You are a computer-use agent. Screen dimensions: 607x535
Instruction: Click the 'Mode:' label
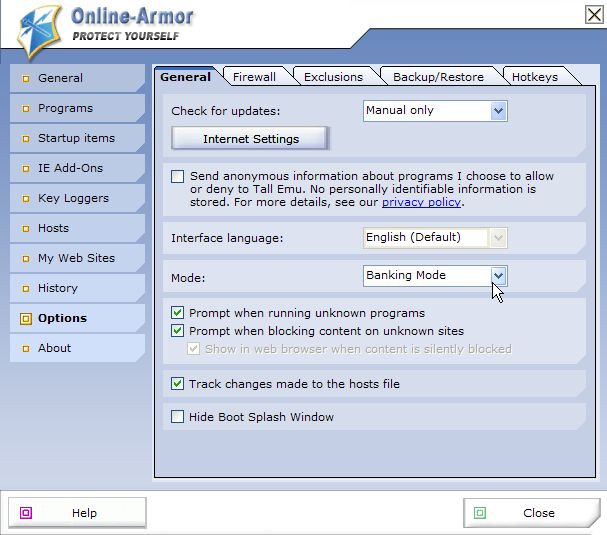click(x=188, y=278)
